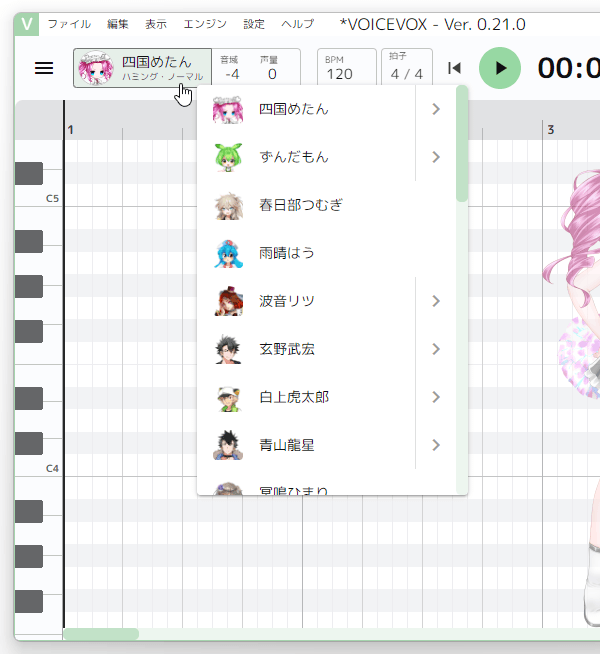Expand styles for 玄野武宏
Viewport: 600px width, 654px height.
tap(436, 349)
